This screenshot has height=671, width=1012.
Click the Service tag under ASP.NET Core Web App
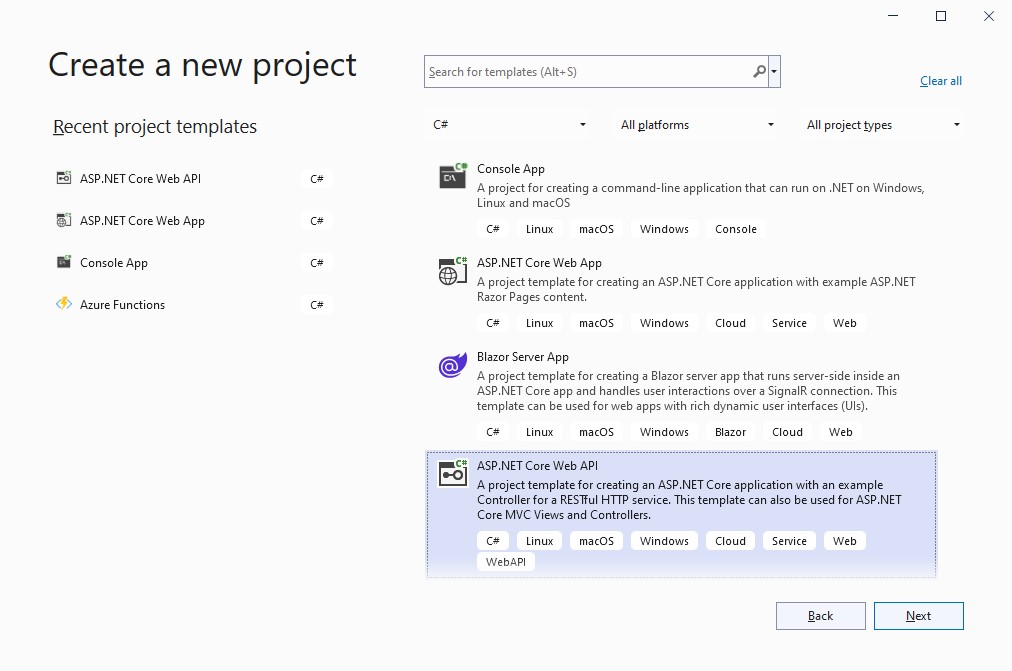(x=789, y=323)
